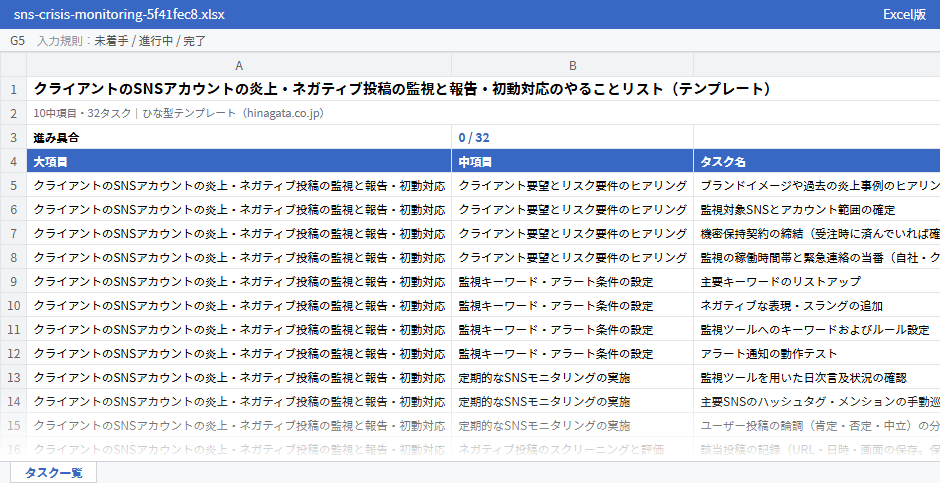Select the progress value 0 / 32
The height and width of the screenshot is (483, 940).
[573, 137]
